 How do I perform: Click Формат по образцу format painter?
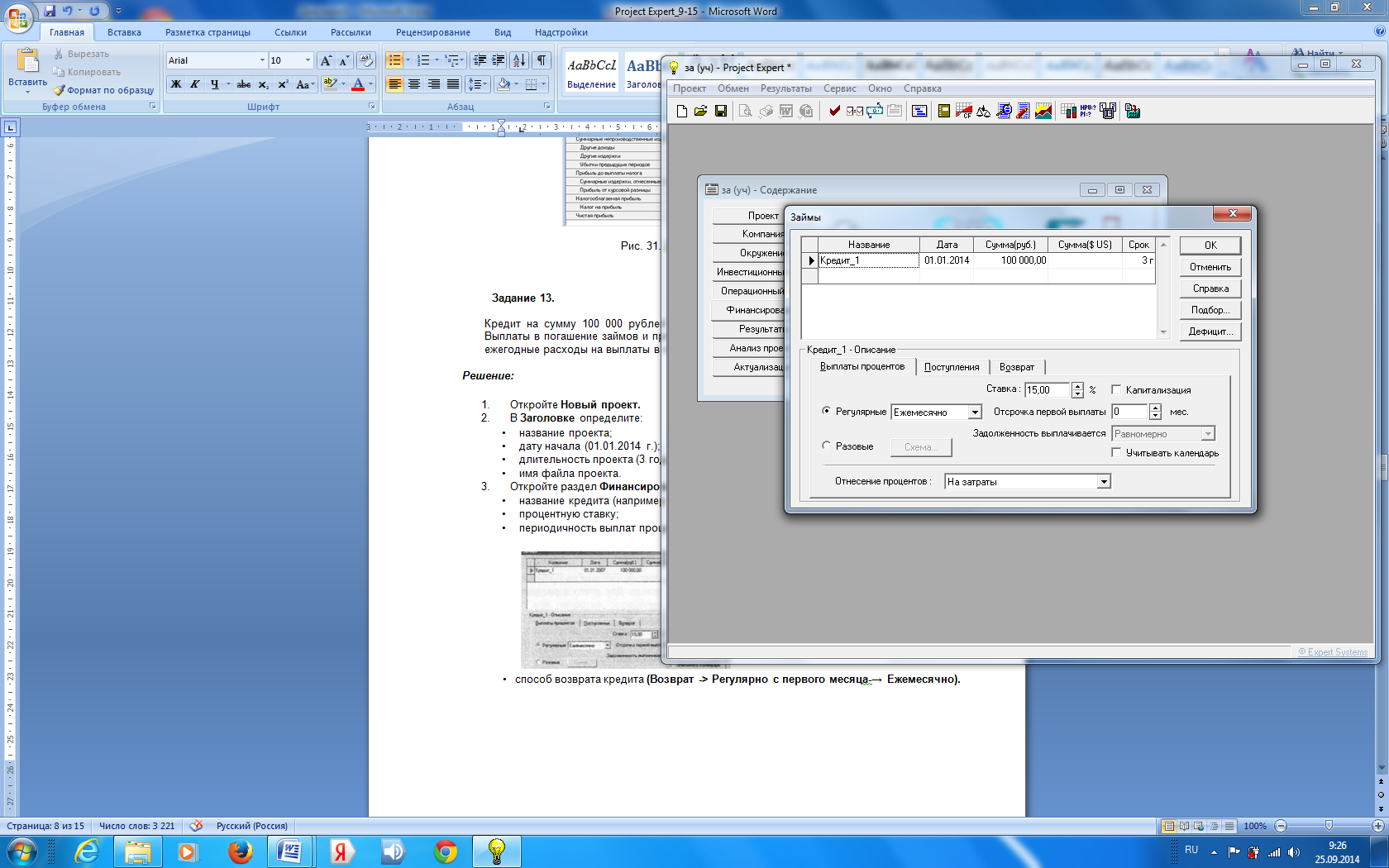[x=103, y=90]
